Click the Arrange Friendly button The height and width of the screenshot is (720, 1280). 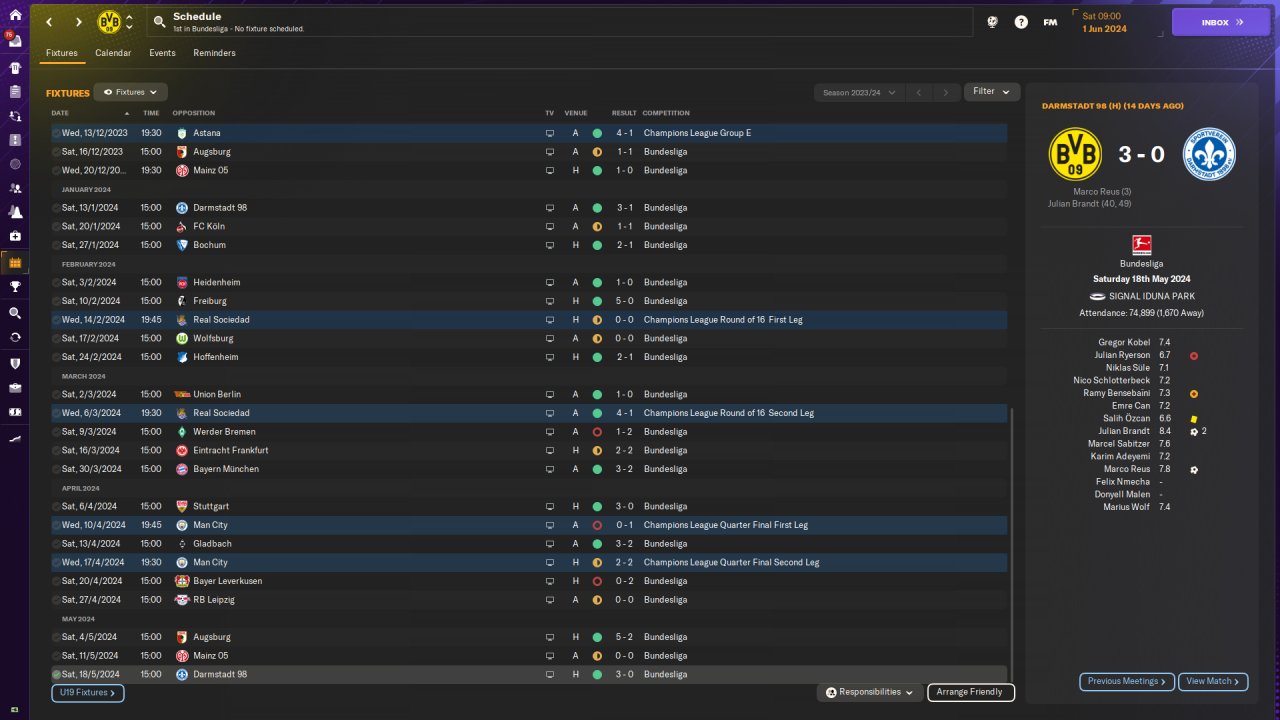(x=971, y=692)
